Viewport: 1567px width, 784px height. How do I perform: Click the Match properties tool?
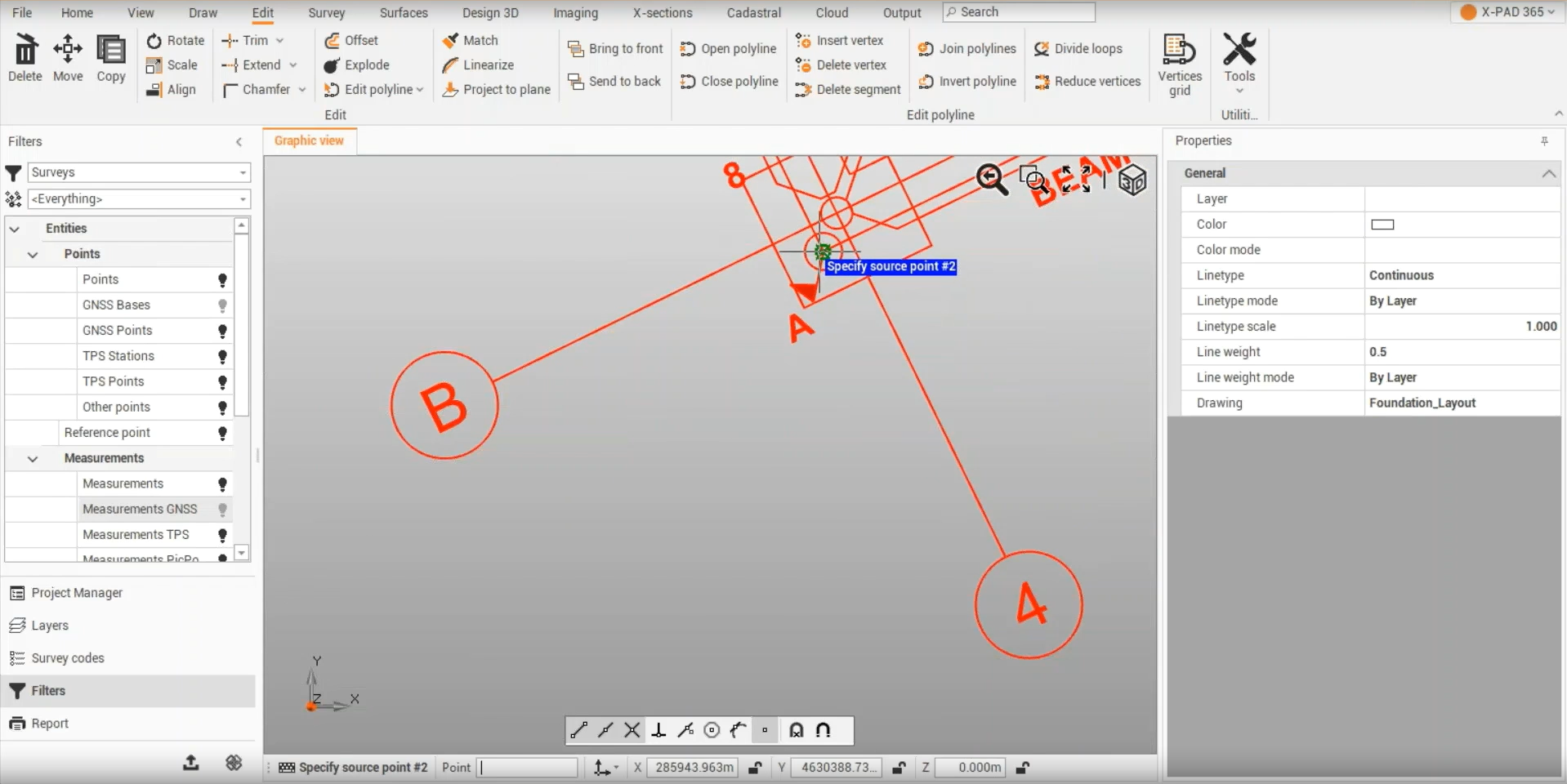(x=470, y=40)
